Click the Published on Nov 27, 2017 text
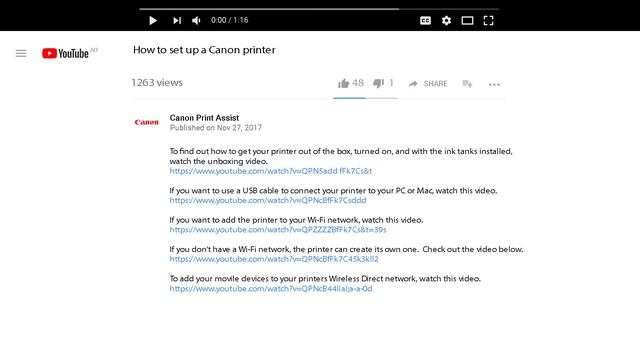 click(216, 128)
